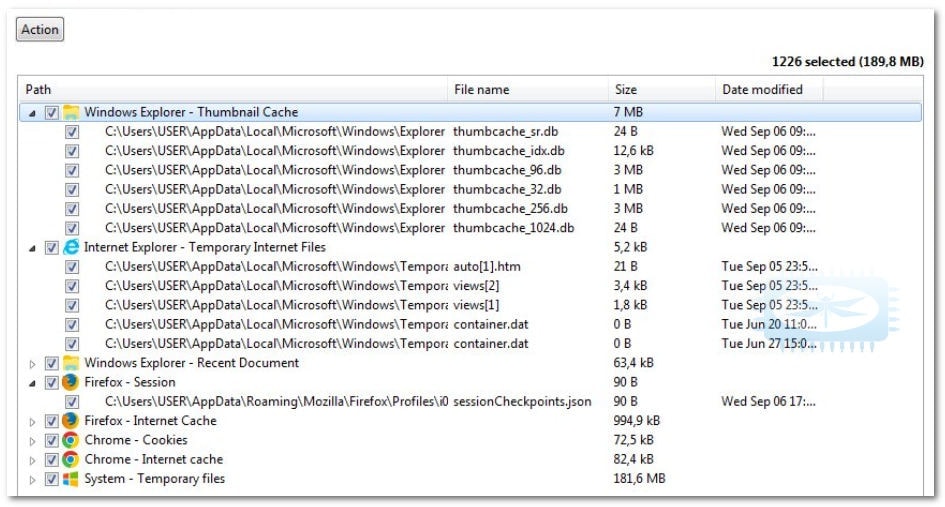Toggle checkbox for views[1]
This screenshot has width=945, height=507.
click(x=72, y=305)
